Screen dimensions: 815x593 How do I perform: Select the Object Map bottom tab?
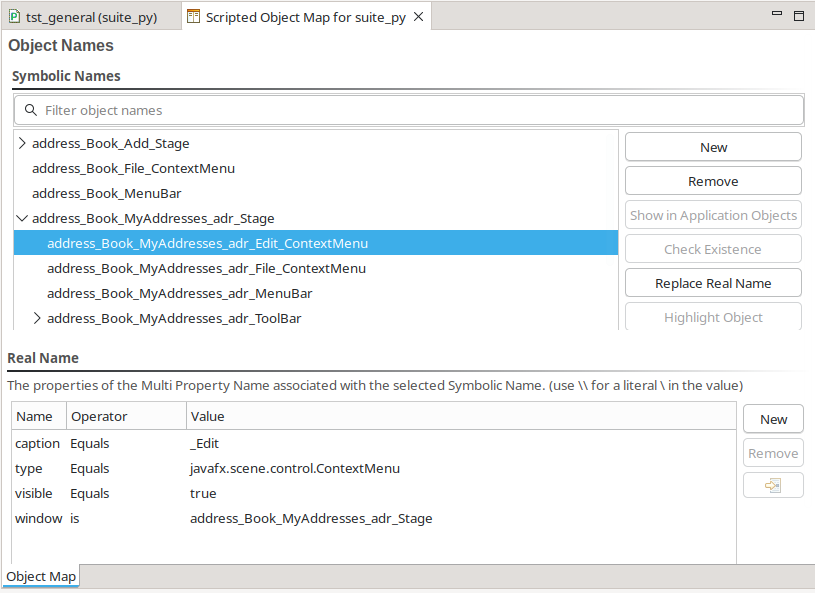click(x=41, y=576)
